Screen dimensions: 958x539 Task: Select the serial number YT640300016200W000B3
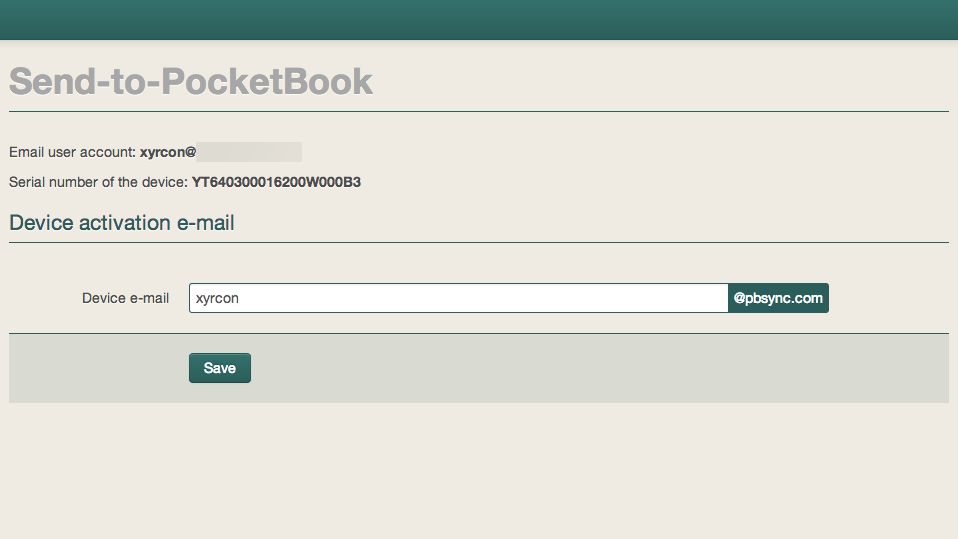[276, 182]
